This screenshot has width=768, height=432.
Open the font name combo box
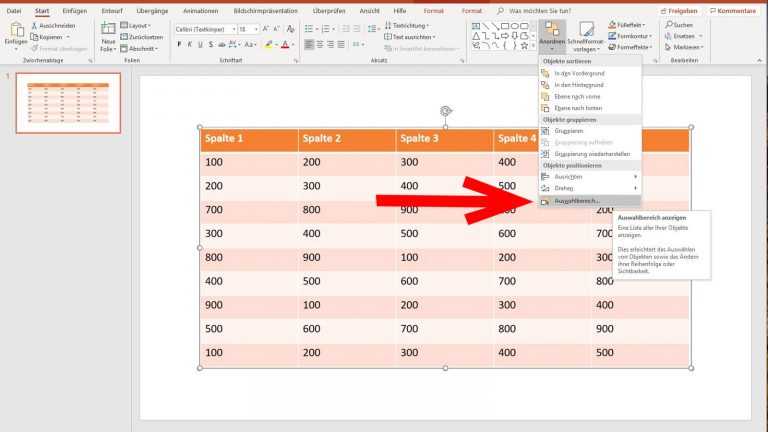click(206, 29)
